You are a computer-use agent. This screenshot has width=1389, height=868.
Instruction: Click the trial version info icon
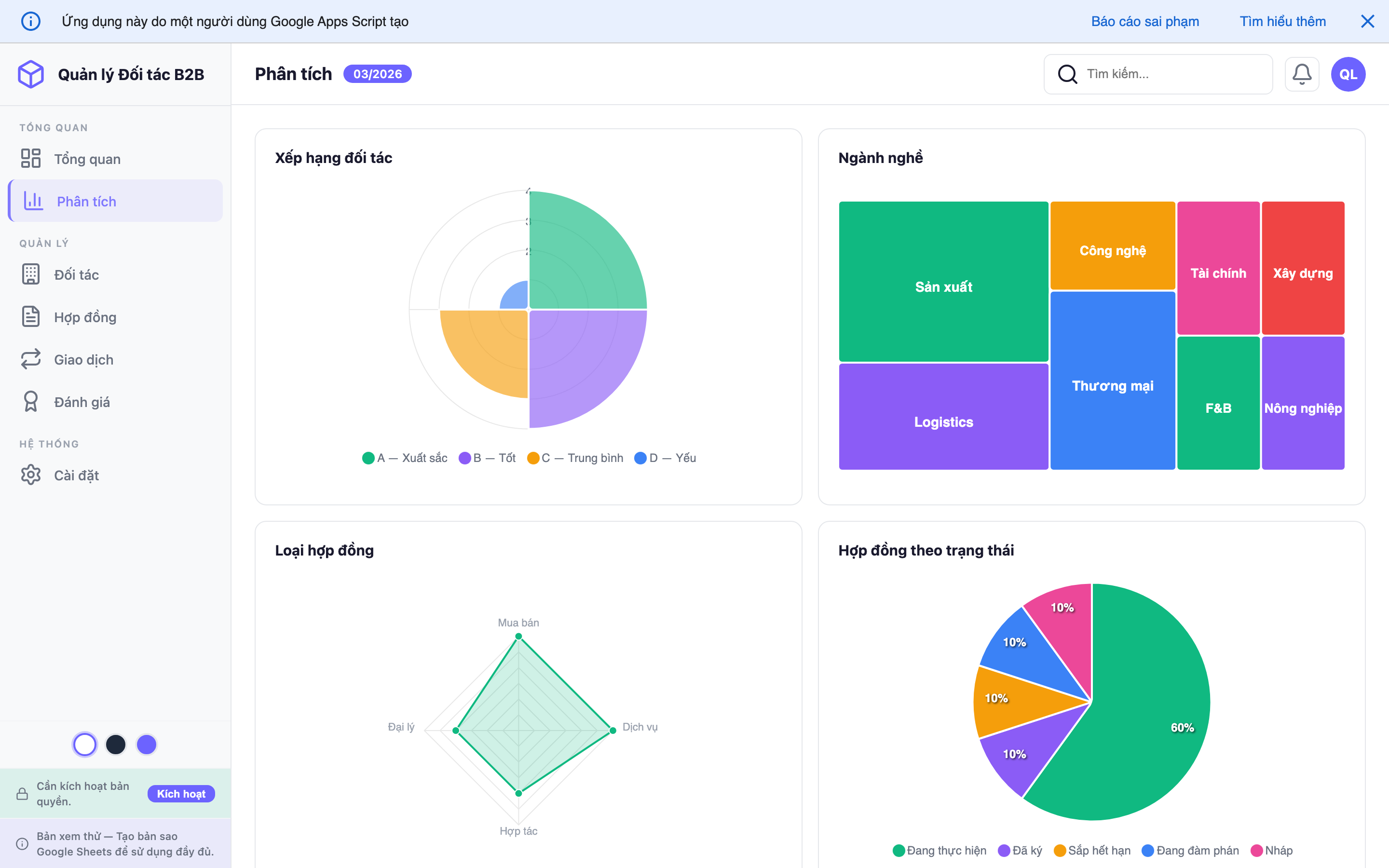tap(22, 843)
